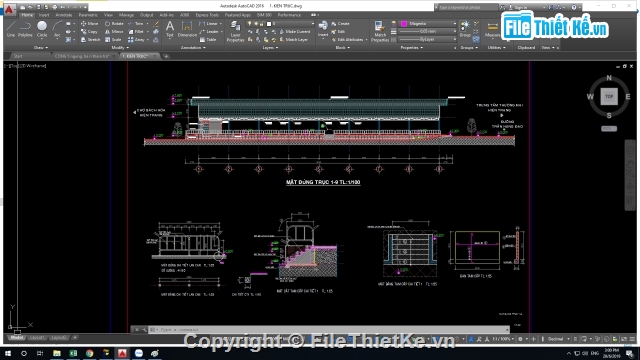The width and height of the screenshot is (640, 360).
Task: Click the Erase tool in Modify panel
Action: click(156, 24)
